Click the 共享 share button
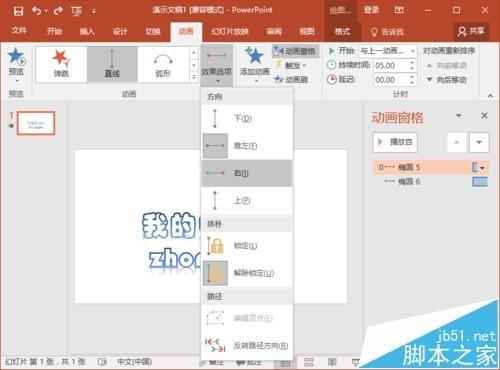The width and height of the screenshot is (500, 370). point(471,31)
